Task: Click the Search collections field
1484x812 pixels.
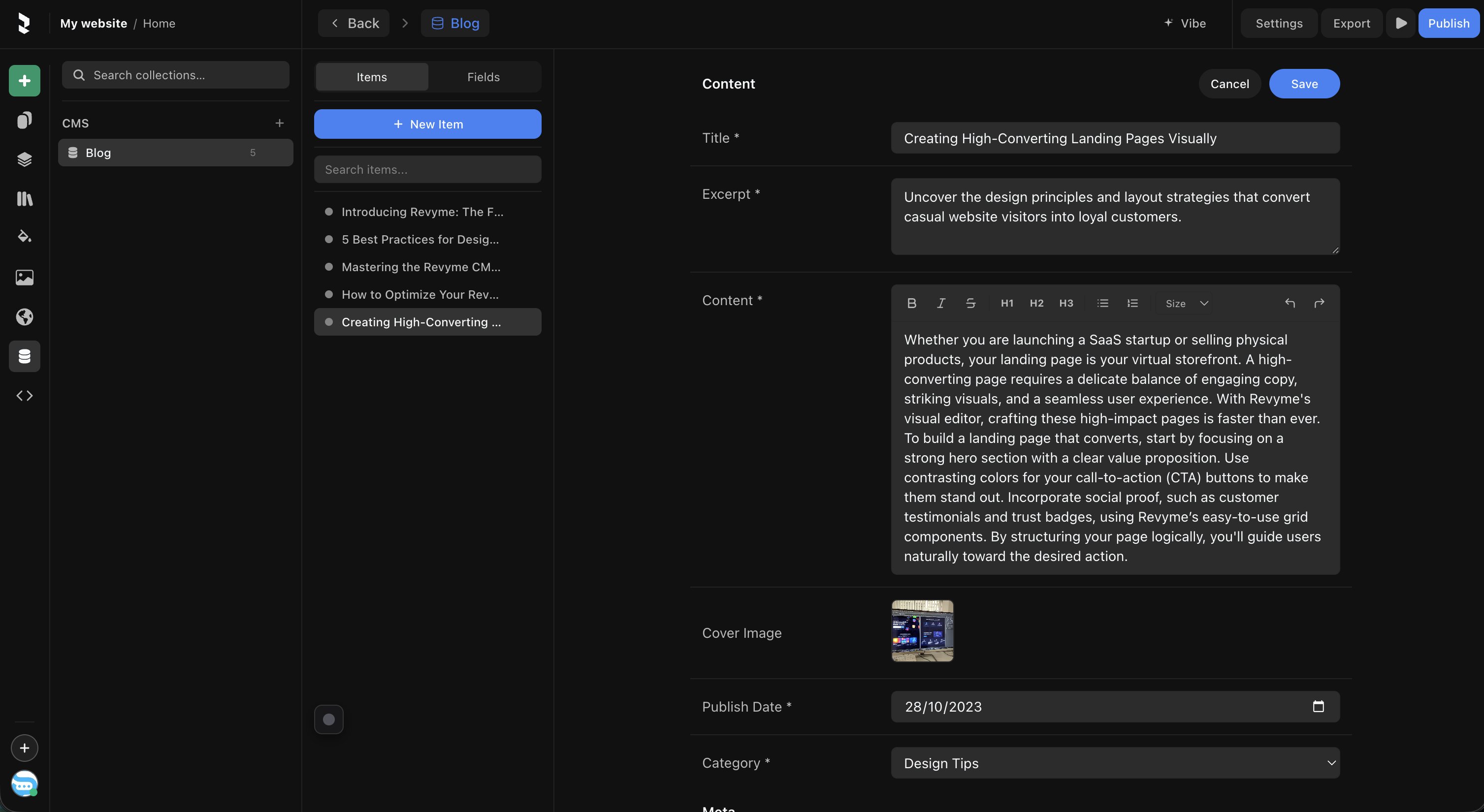Action: coord(176,75)
